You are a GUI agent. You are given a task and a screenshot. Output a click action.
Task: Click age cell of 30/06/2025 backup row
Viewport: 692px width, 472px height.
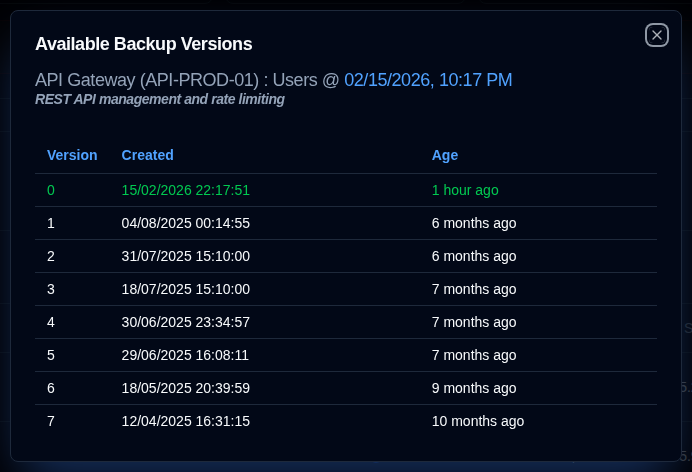[x=474, y=322]
